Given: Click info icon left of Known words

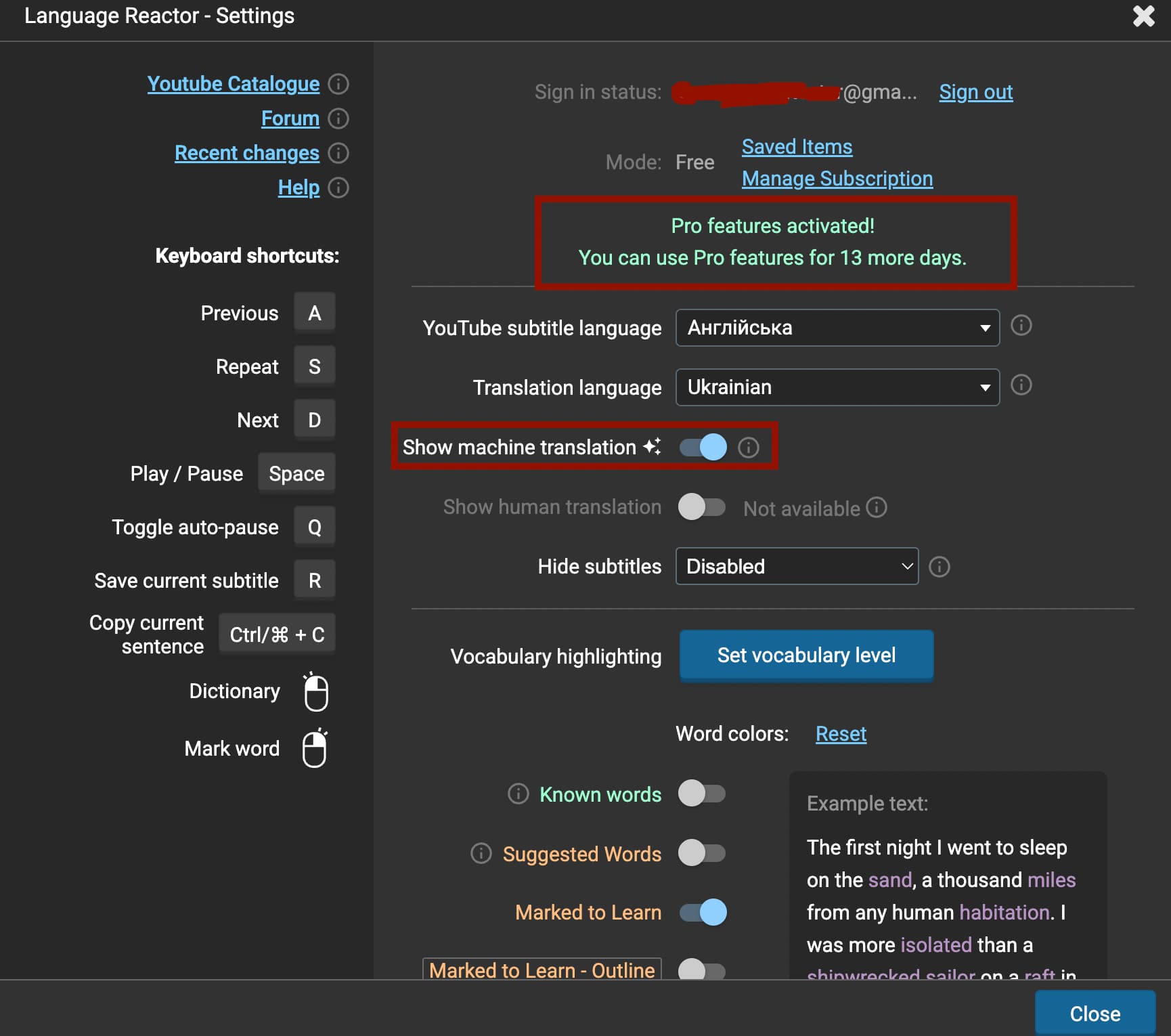Looking at the screenshot, I should [x=518, y=794].
